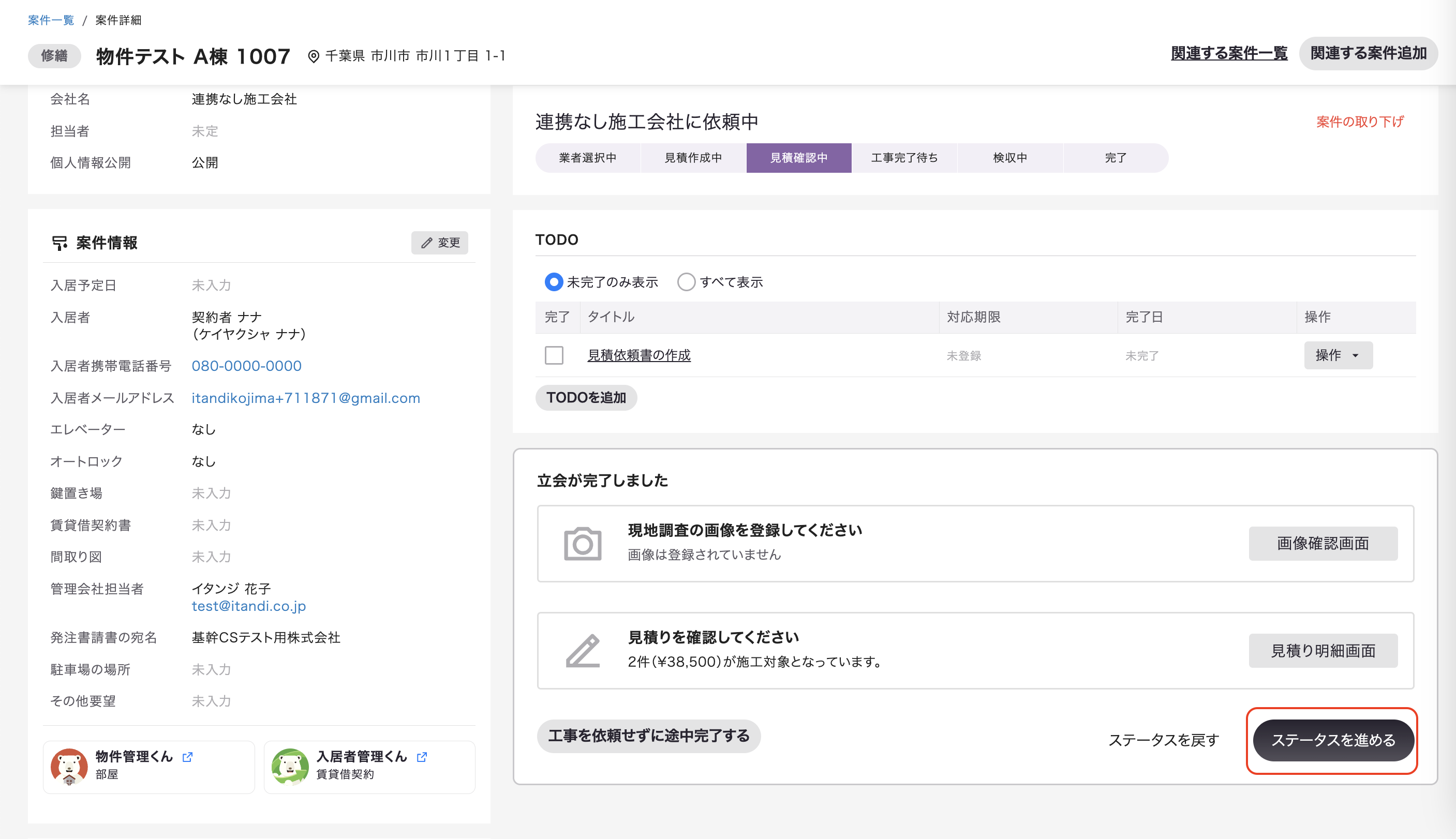Select the 見積確認中 status step
Image resolution: width=1456 pixels, height=839 pixels.
[798, 158]
